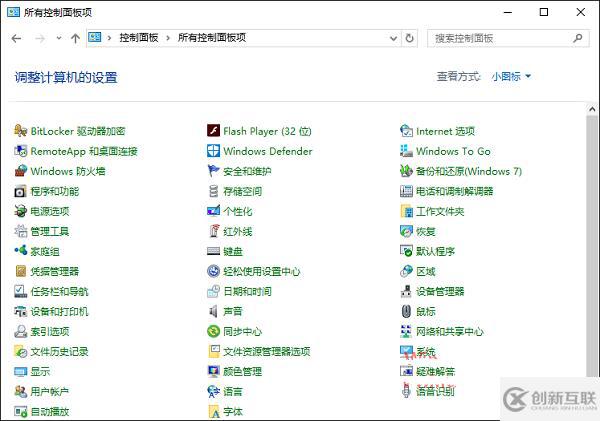
Task: Open the 颜色管理 link
Action: tap(243, 371)
